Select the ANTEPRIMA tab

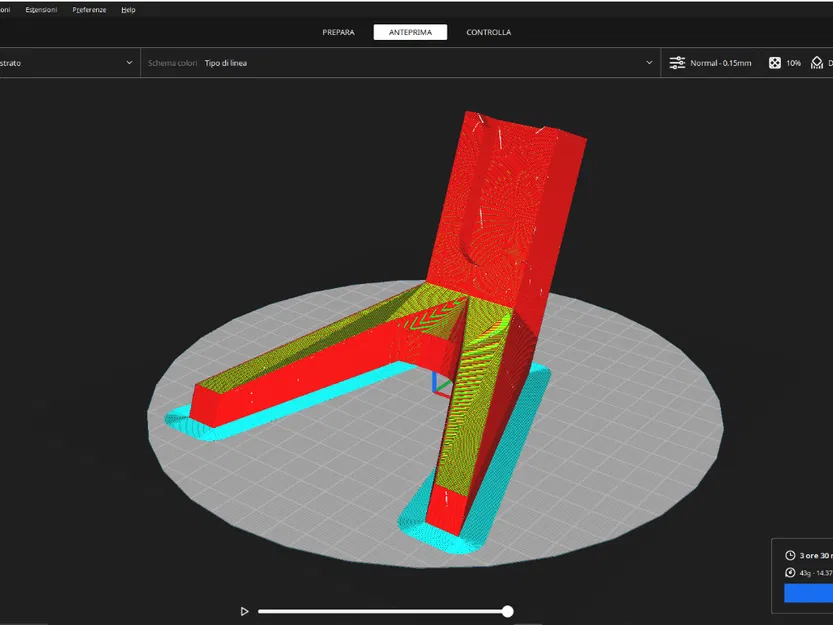point(410,32)
